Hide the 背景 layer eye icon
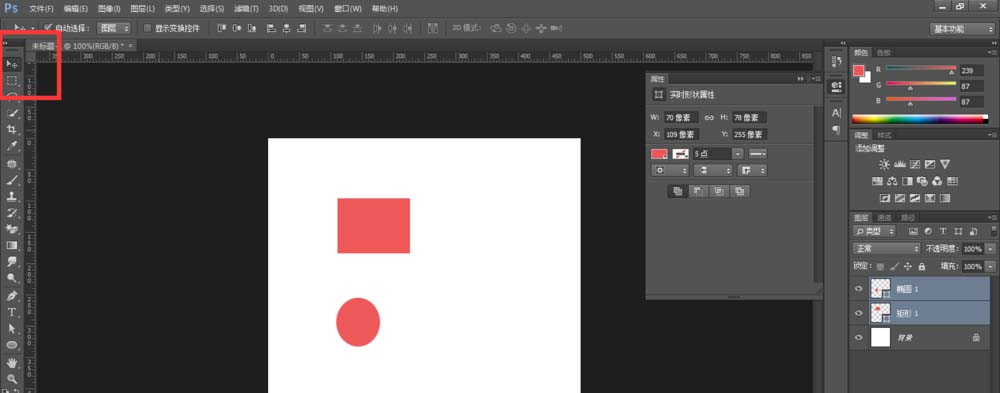1000x393 pixels. click(858, 337)
